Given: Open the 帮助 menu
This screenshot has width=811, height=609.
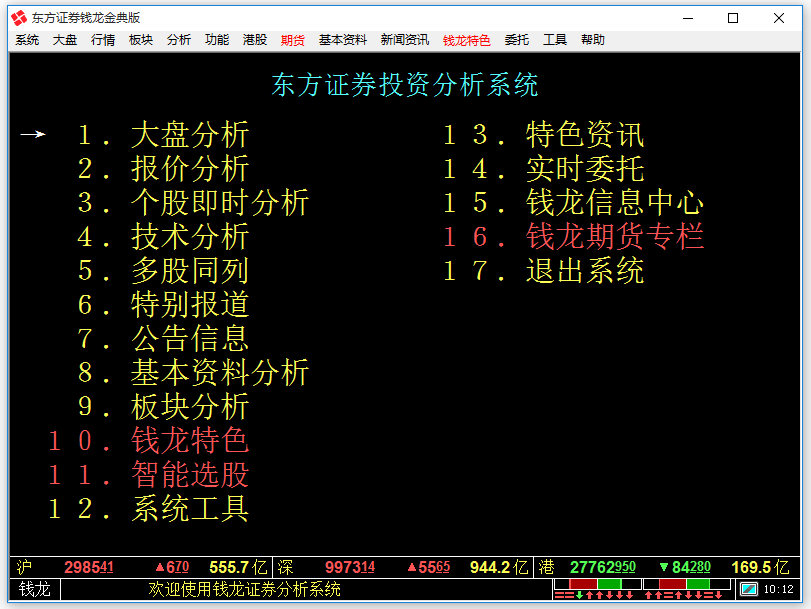Looking at the screenshot, I should tap(593, 40).
